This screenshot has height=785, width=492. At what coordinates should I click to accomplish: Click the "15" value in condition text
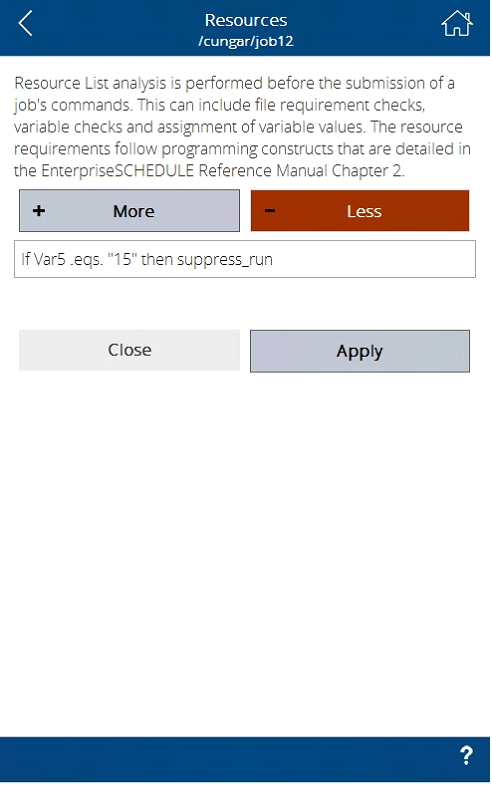(122, 259)
